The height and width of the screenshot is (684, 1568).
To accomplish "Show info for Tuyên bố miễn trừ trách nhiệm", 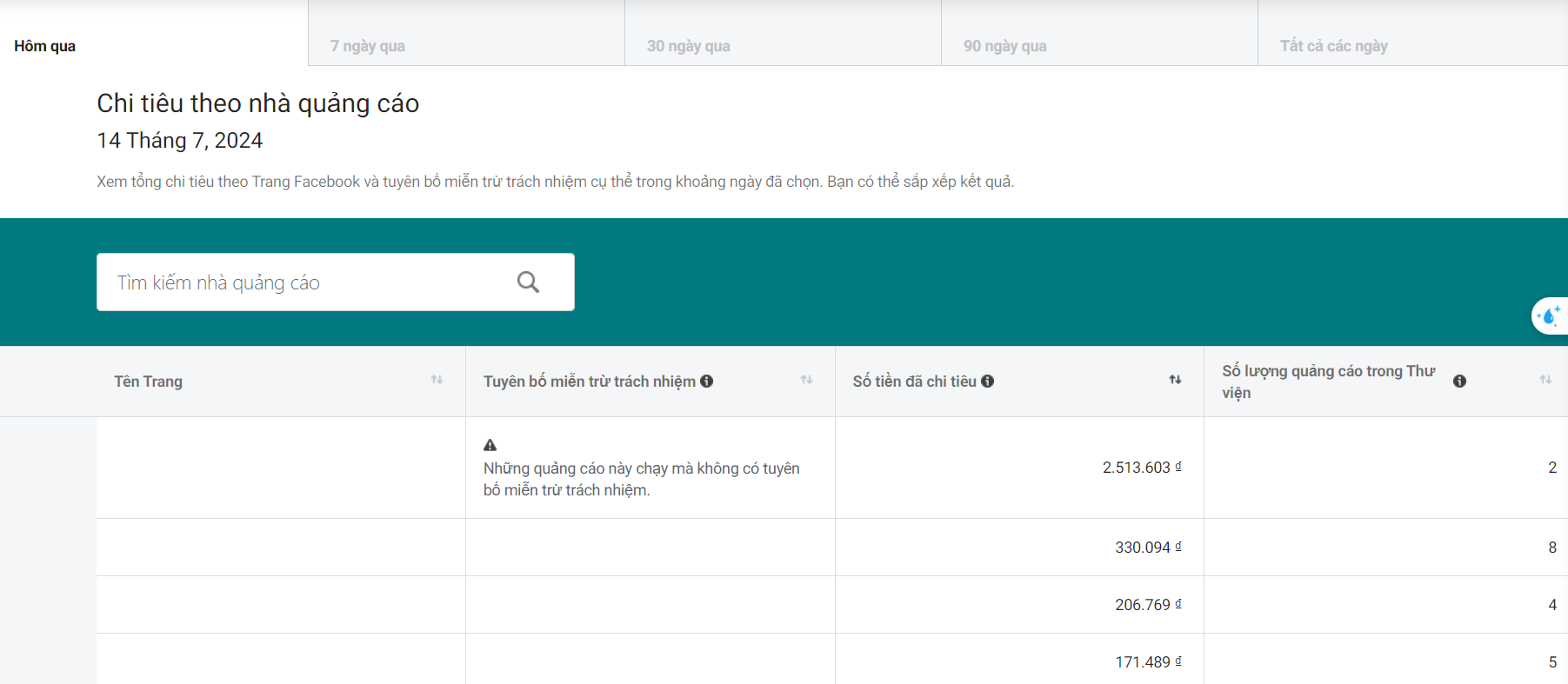I will tap(706, 381).
